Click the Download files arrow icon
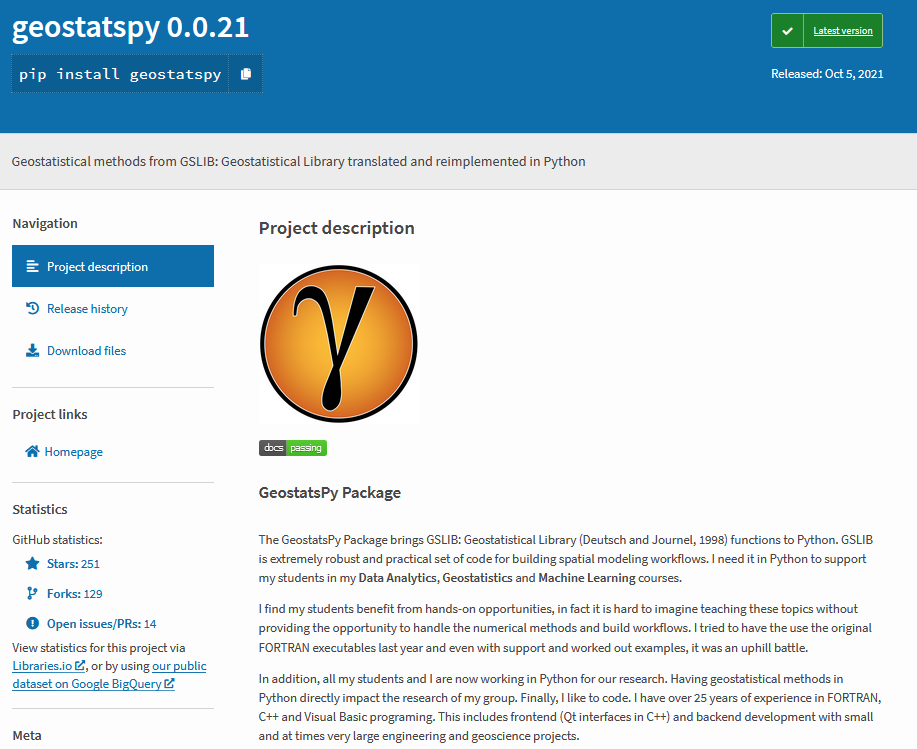917x749 pixels. coord(32,350)
